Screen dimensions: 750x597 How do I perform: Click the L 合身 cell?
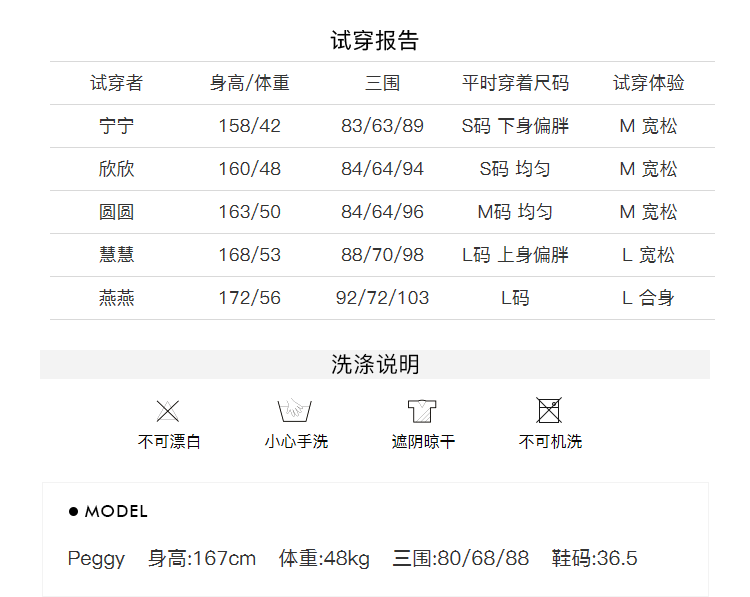click(649, 298)
